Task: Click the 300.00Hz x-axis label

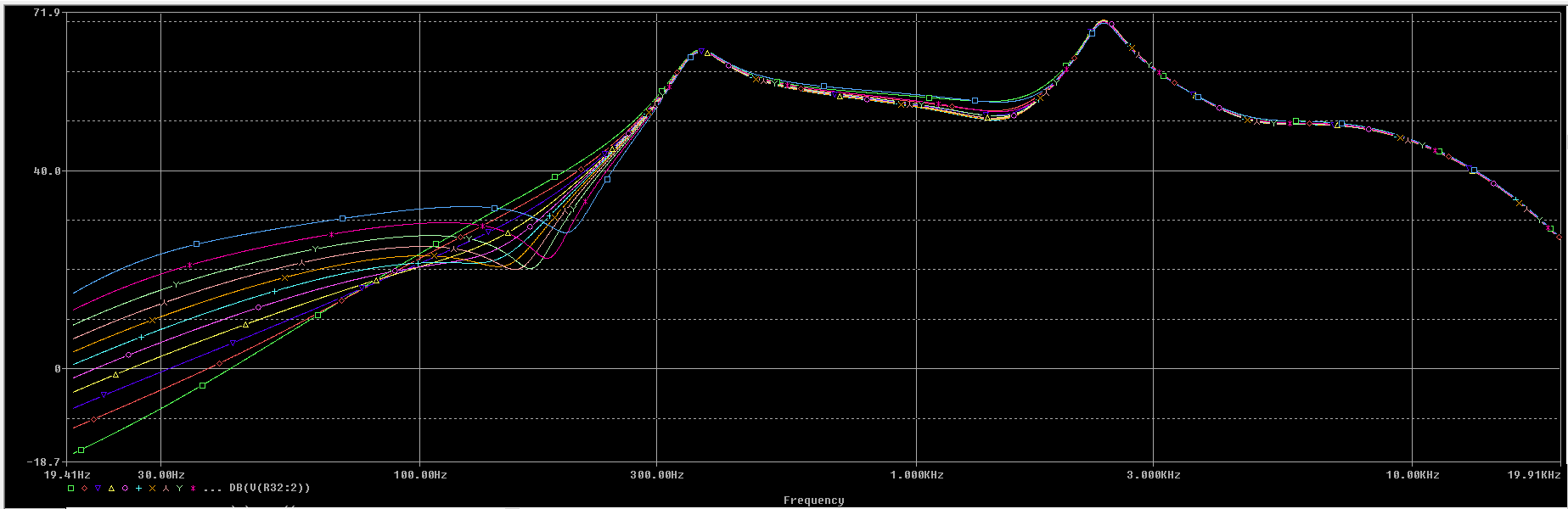Action: coord(657,475)
